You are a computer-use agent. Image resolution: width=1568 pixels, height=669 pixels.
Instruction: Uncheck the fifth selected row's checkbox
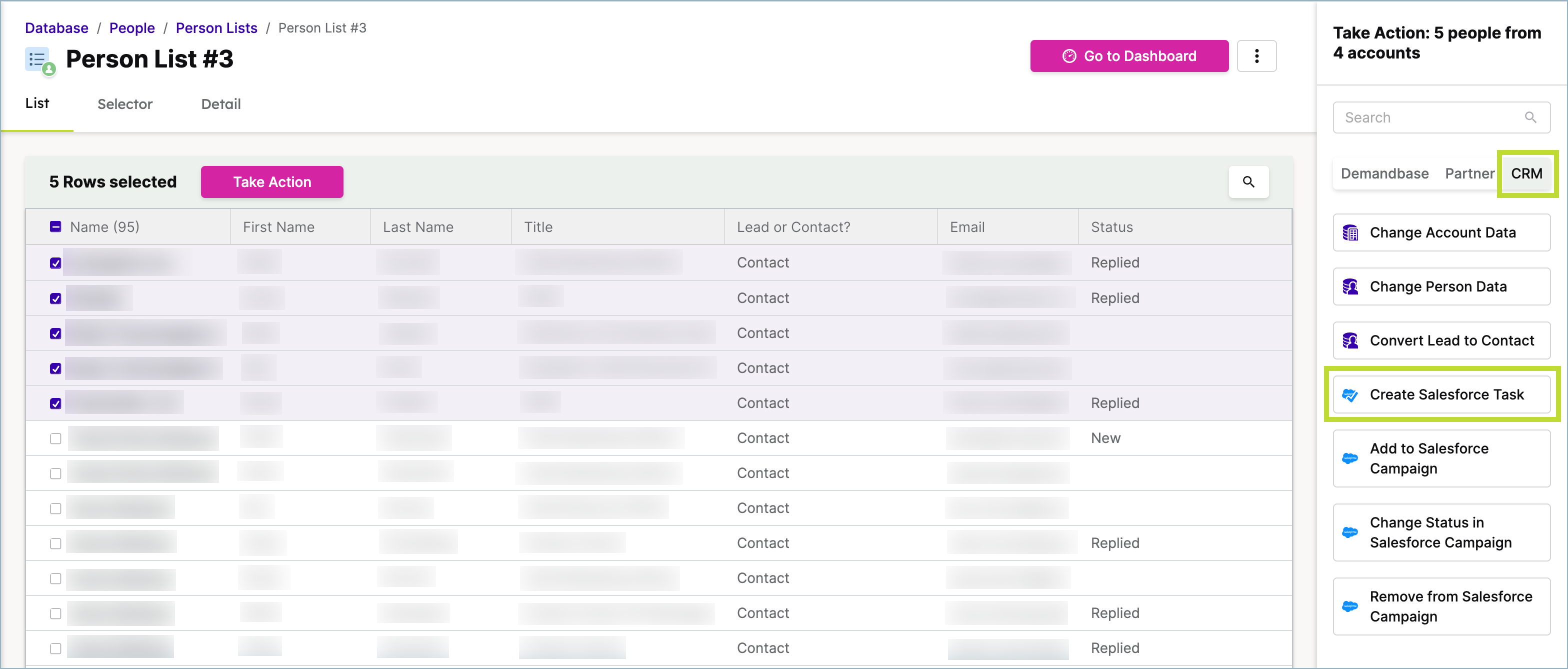[x=55, y=403]
